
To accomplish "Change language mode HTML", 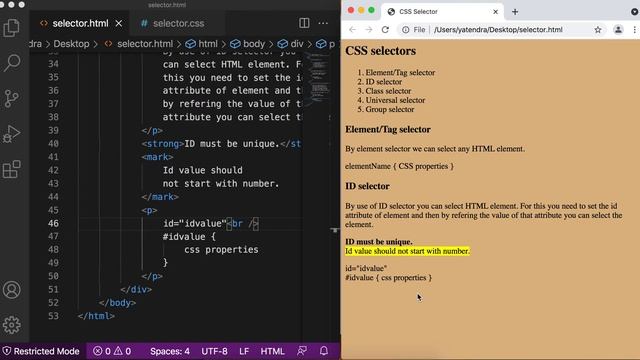I will (x=272, y=351).
